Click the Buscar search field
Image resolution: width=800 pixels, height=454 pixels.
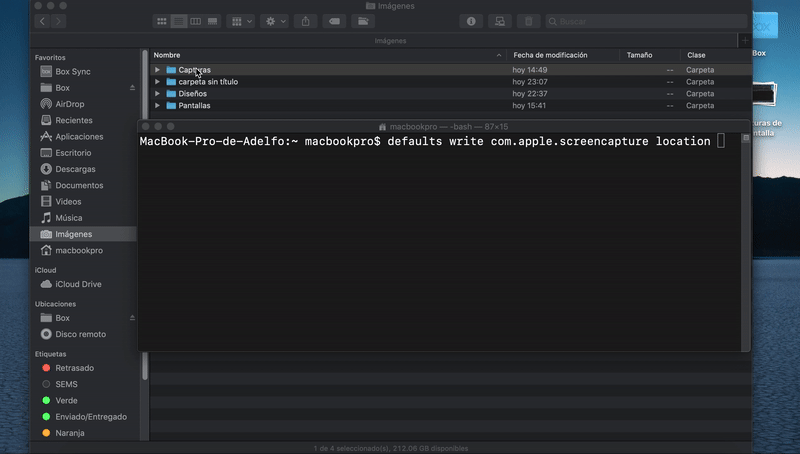646,21
